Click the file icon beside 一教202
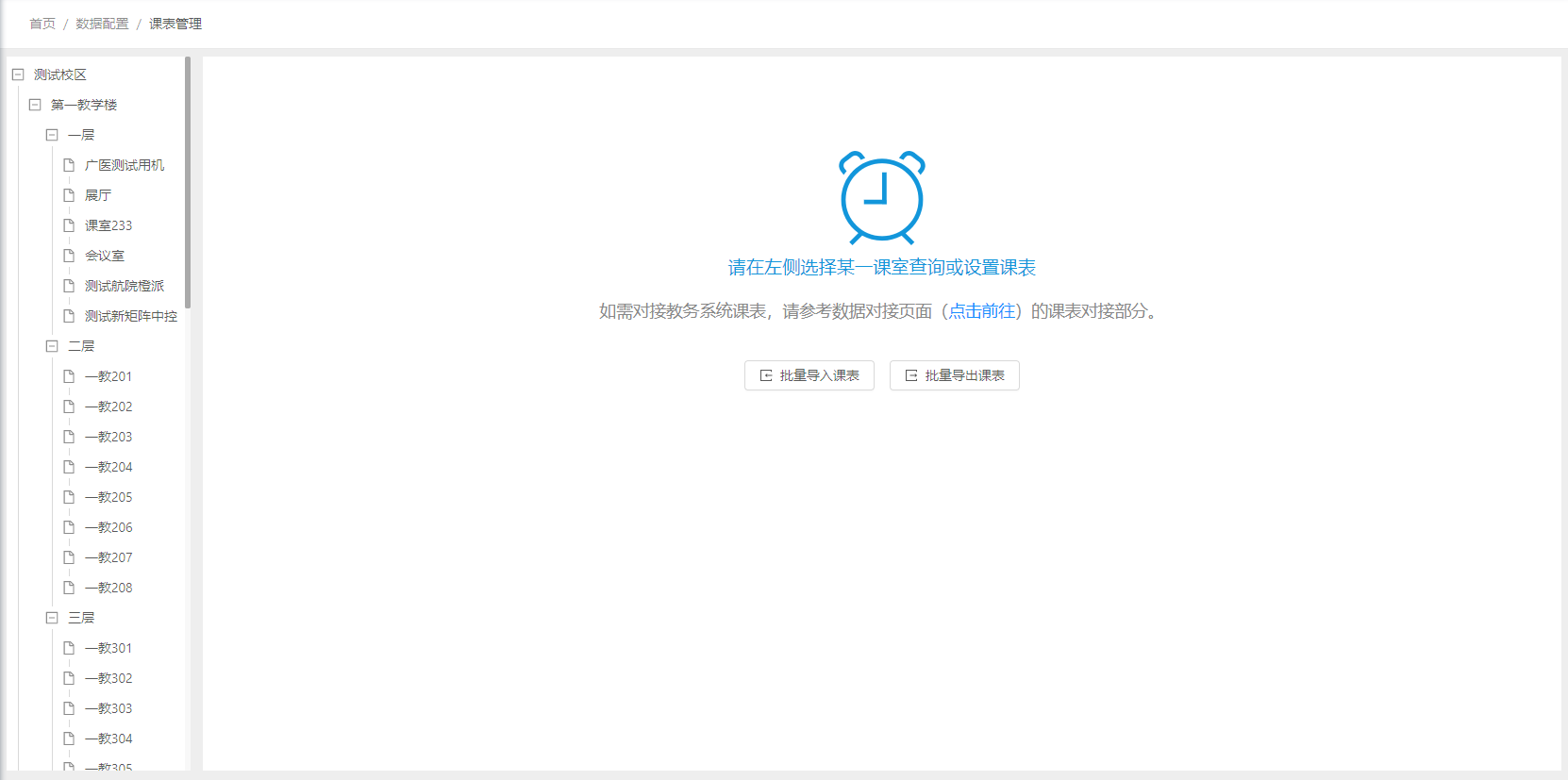Viewport: 1568px width, 780px height. coord(69,407)
